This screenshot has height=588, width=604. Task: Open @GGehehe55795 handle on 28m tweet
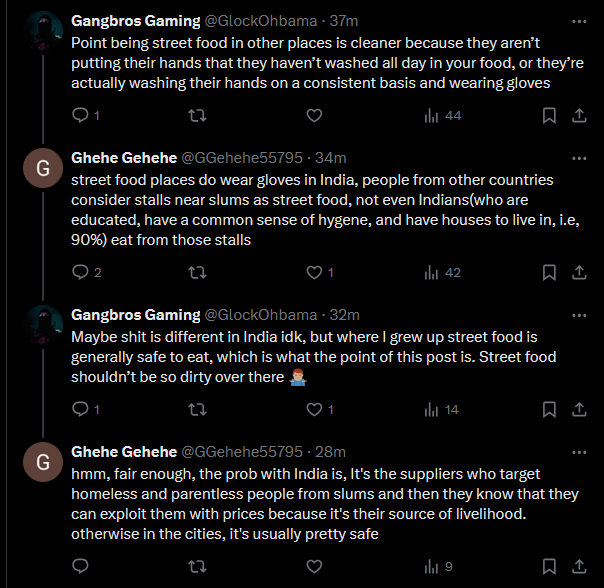click(x=242, y=452)
